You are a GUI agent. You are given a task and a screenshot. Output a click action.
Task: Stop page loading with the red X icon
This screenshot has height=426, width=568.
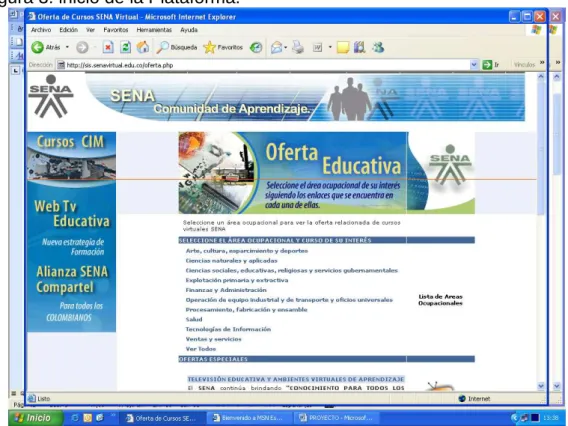tap(108, 47)
